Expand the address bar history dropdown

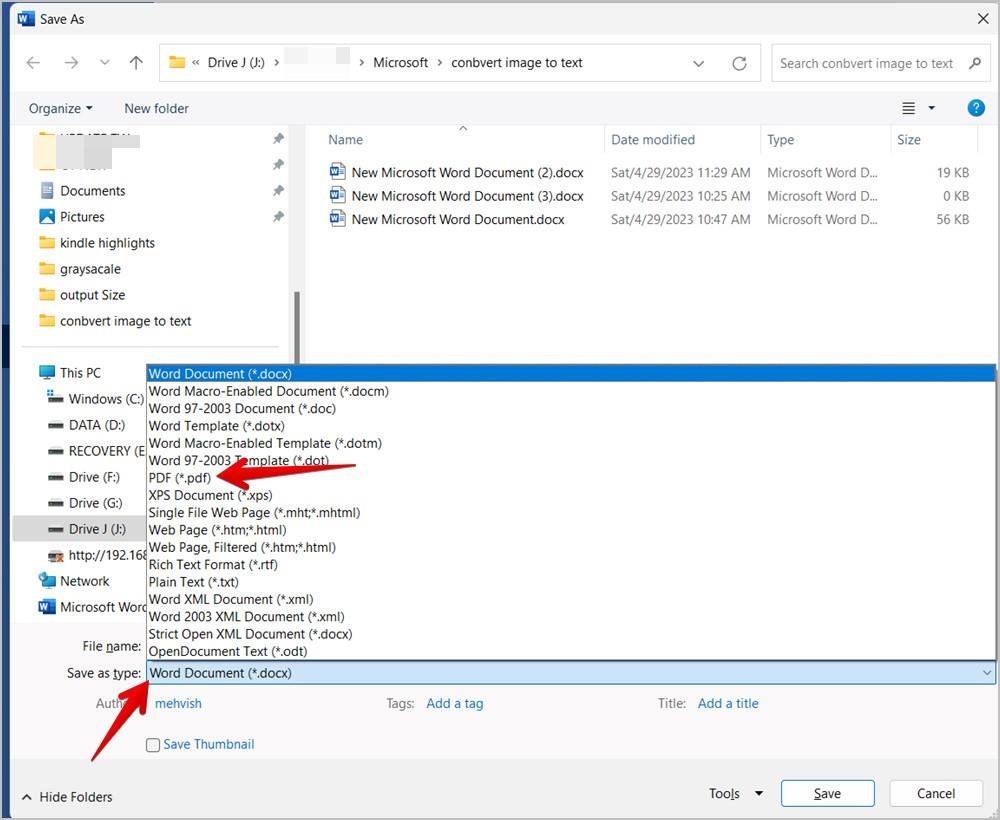pyautogui.click(x=698, y=63)
